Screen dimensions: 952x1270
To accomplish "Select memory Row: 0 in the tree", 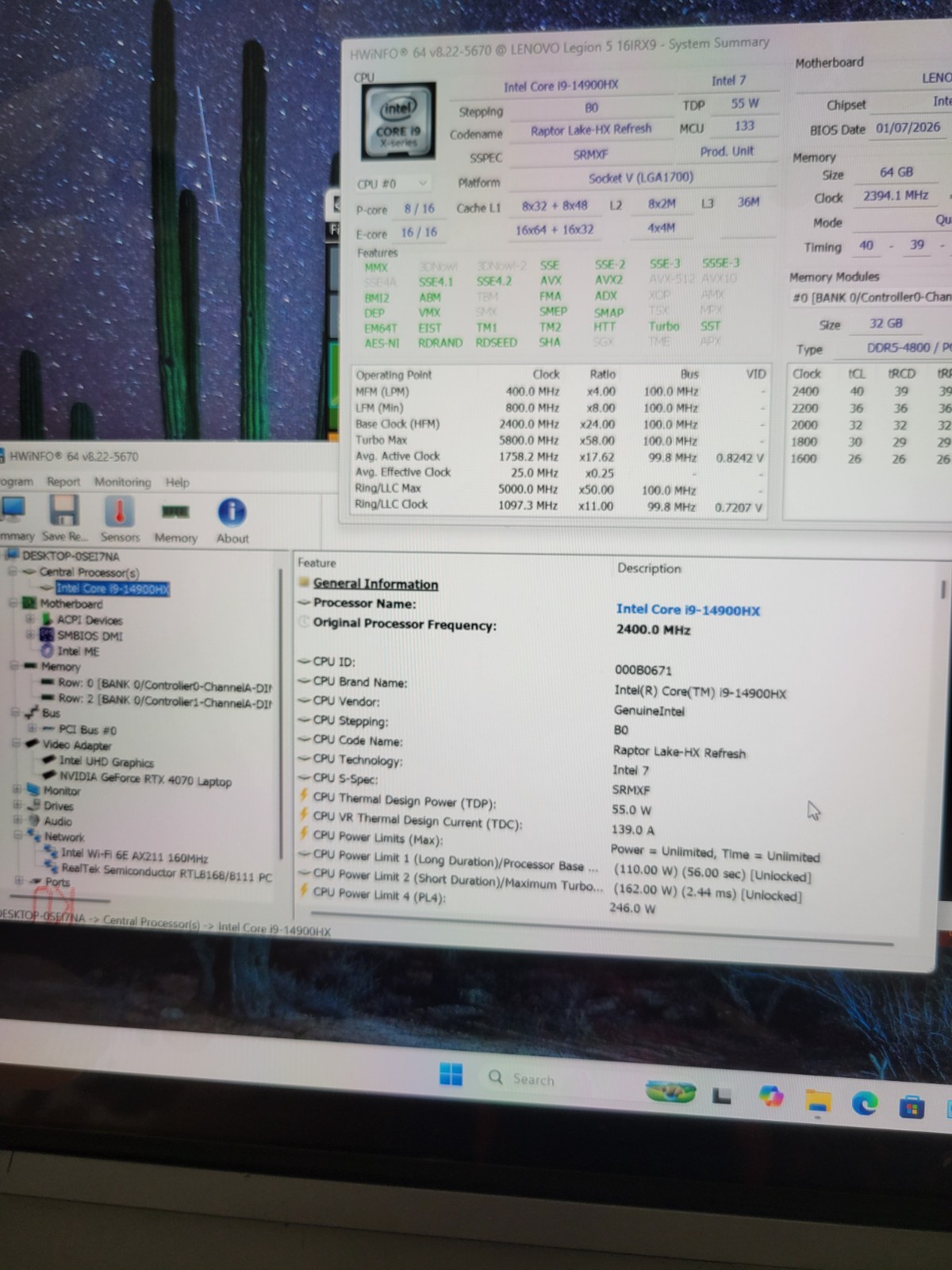I will pos(164,684).
